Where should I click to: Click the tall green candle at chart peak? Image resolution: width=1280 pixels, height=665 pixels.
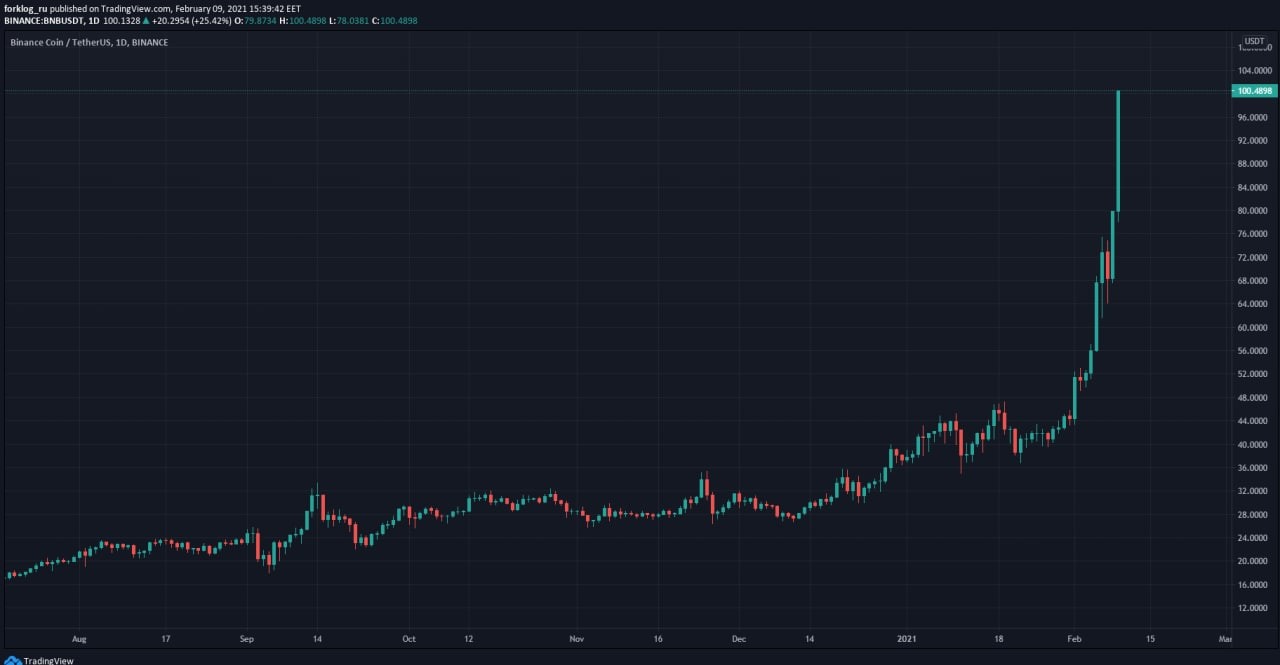pyautogui.click(x=1117, y=151)
